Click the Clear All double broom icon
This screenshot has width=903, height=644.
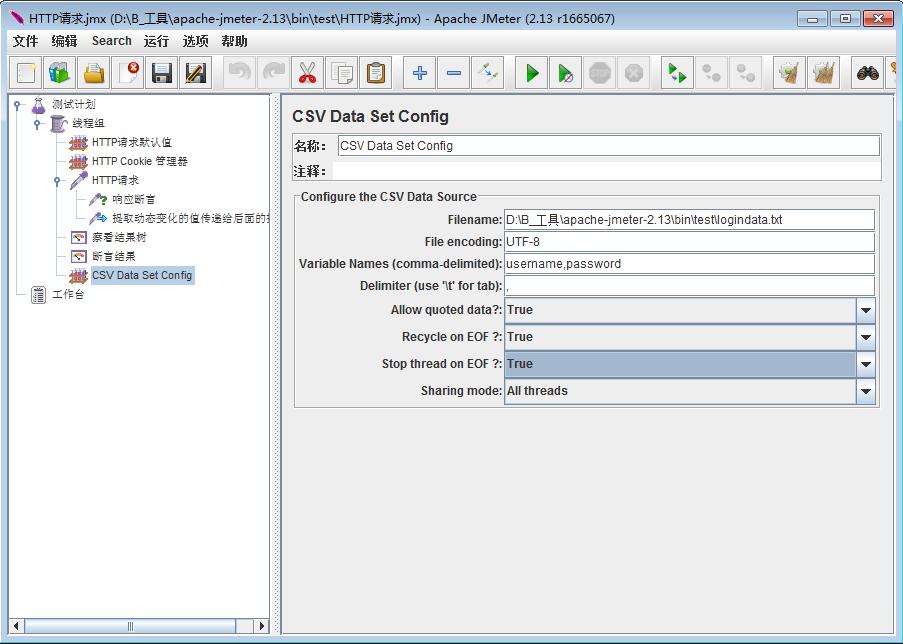[823, 73]
